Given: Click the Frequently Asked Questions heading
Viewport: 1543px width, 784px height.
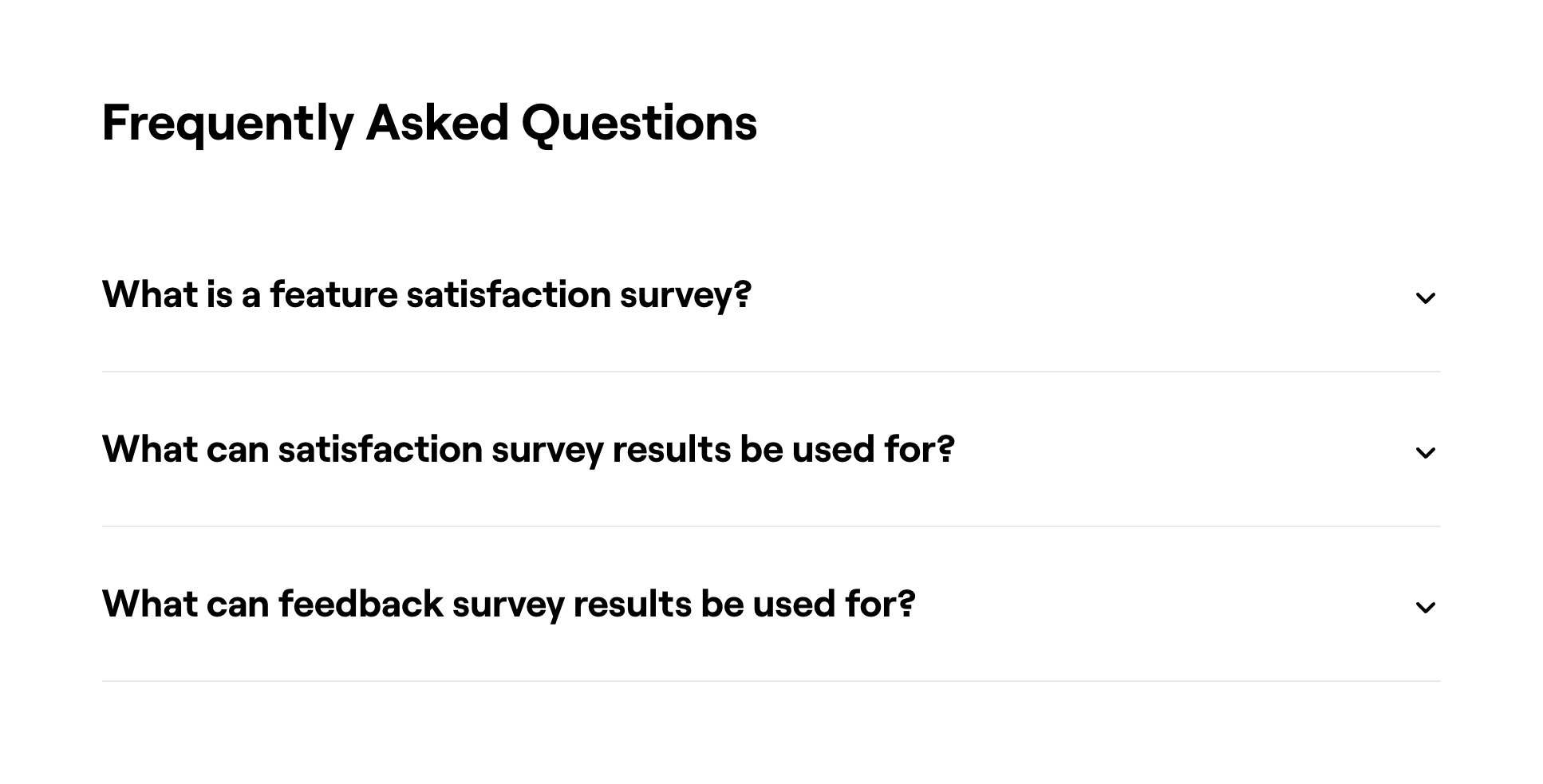Looking at the screenshot, I should (x=429, y=123).
